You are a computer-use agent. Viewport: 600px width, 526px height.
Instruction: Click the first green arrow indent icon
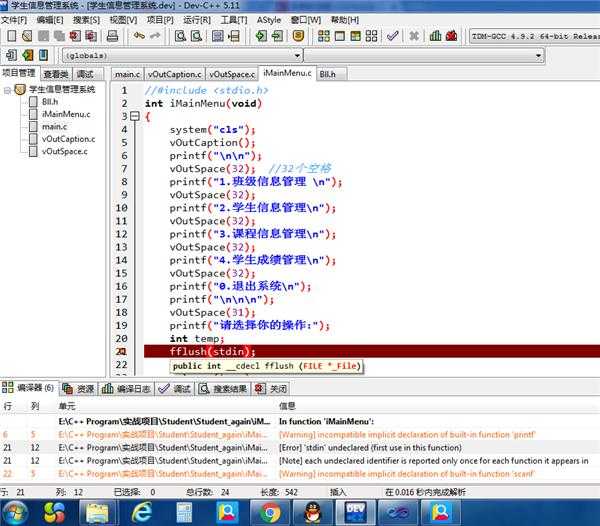[261, 36]
